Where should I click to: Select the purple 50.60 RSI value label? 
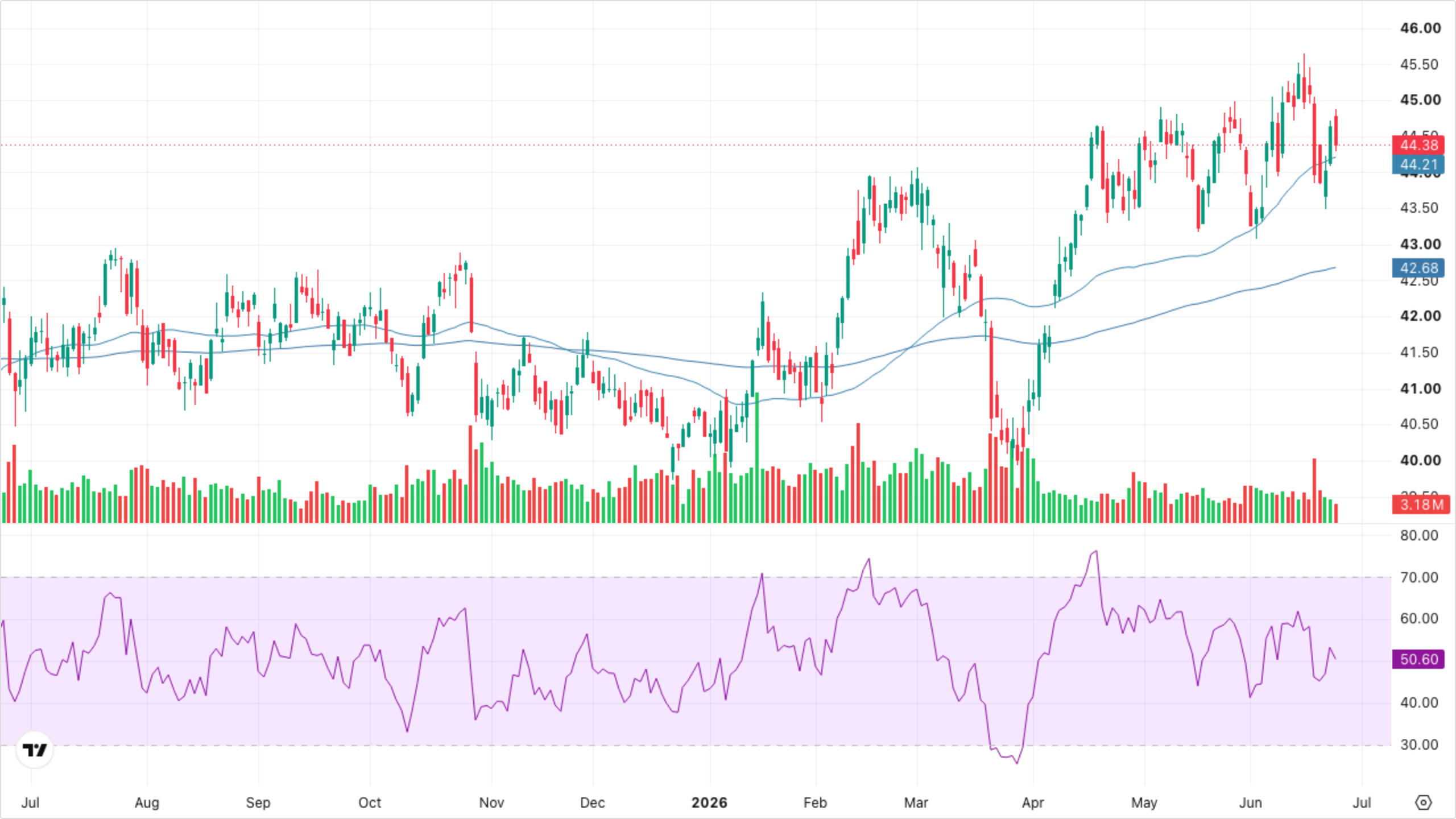(1418, 659)
